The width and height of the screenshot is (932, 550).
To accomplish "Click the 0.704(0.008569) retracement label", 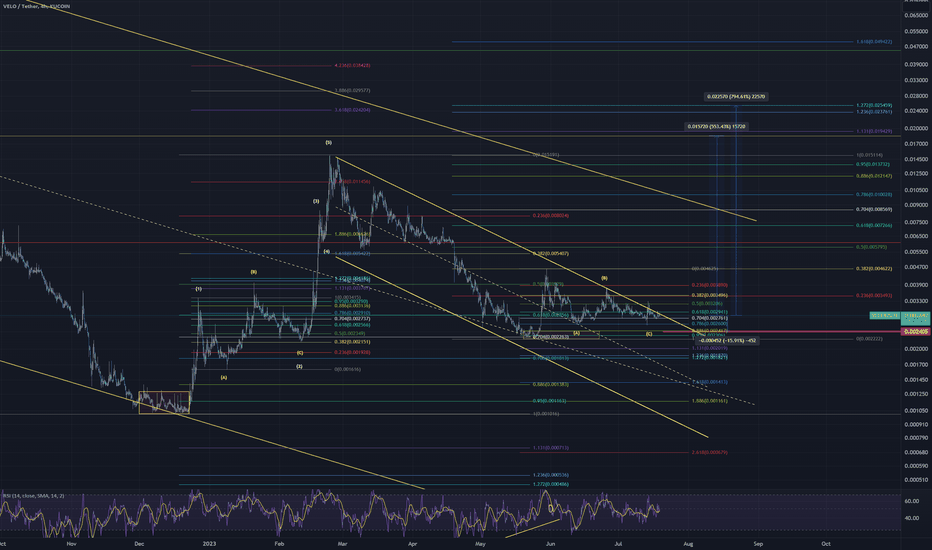I will 874,209.
